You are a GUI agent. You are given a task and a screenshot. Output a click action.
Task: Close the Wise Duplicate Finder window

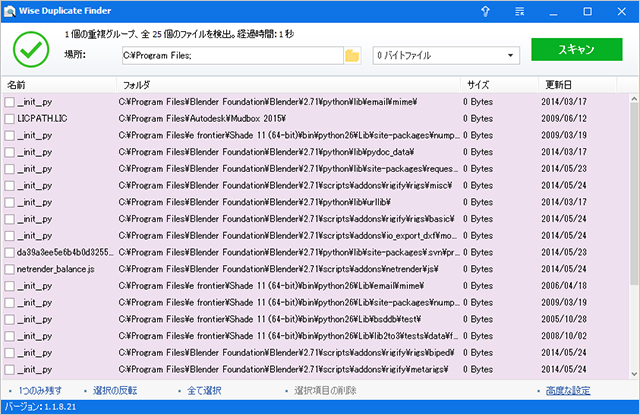pos(621,11)
